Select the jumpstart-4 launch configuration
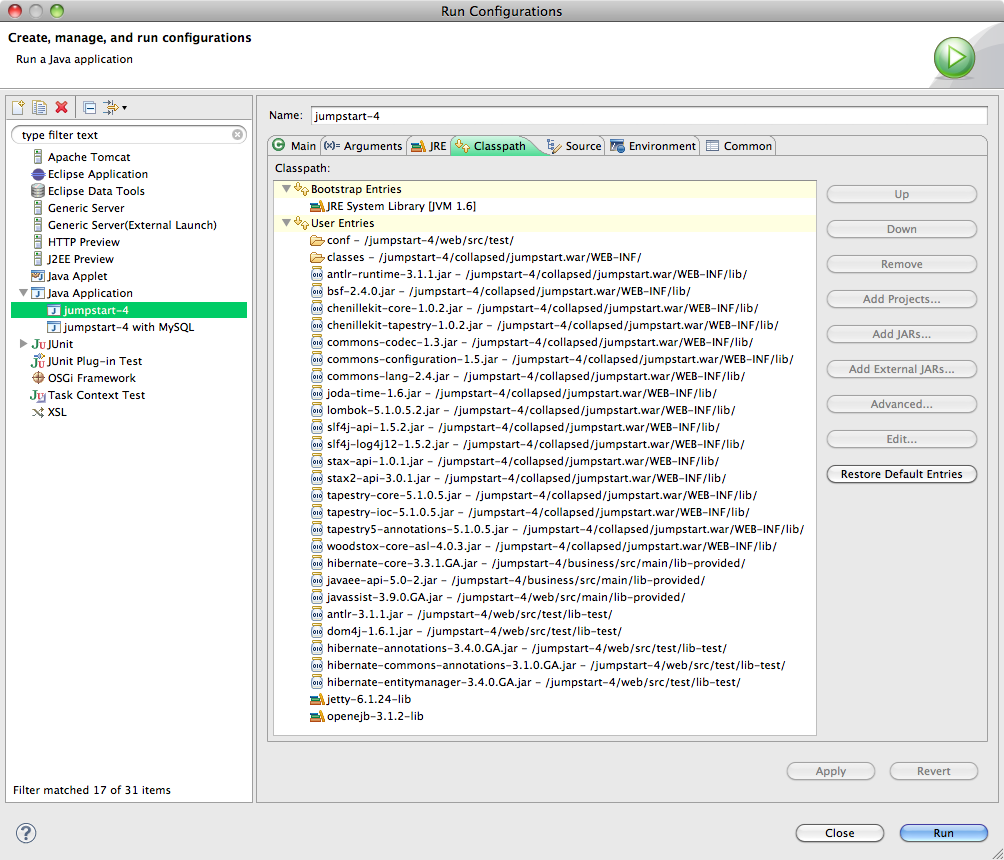This screenshot has width=1004, height=860. pos(129,310)
